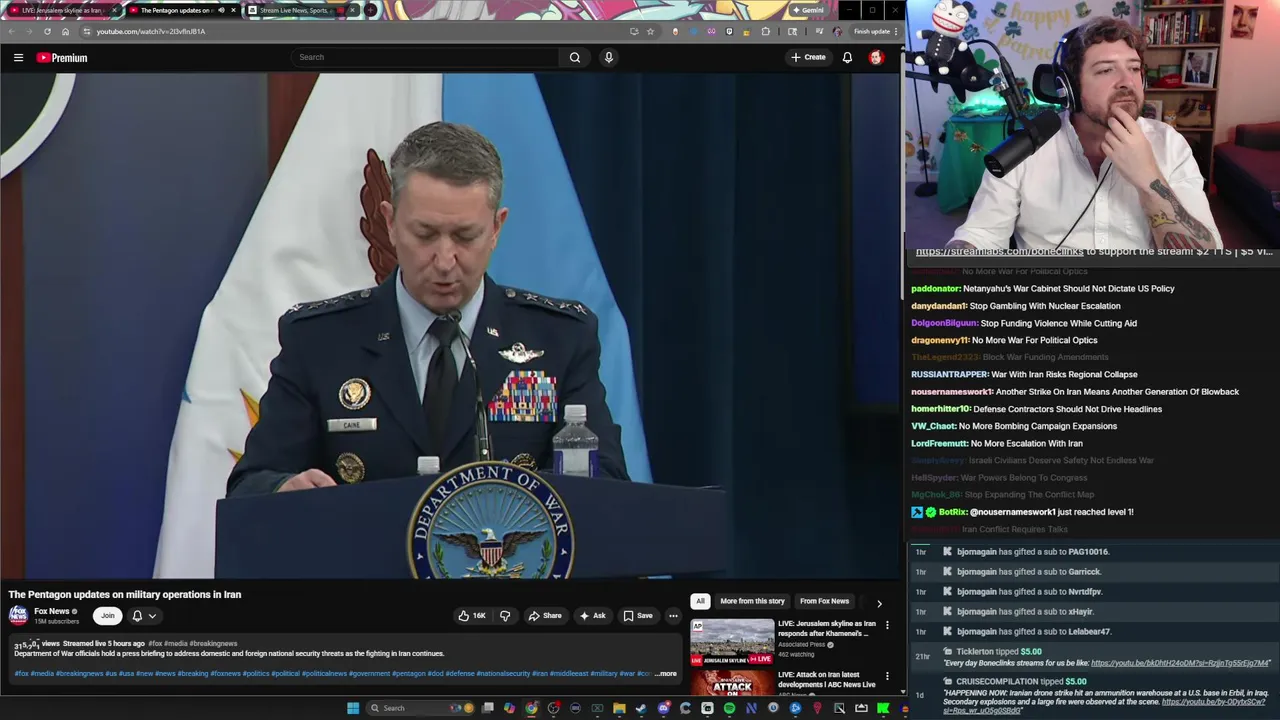The image size is (1280, 720).
Task: Go to the YouTube Premium home logo
Action: point(62,58)
